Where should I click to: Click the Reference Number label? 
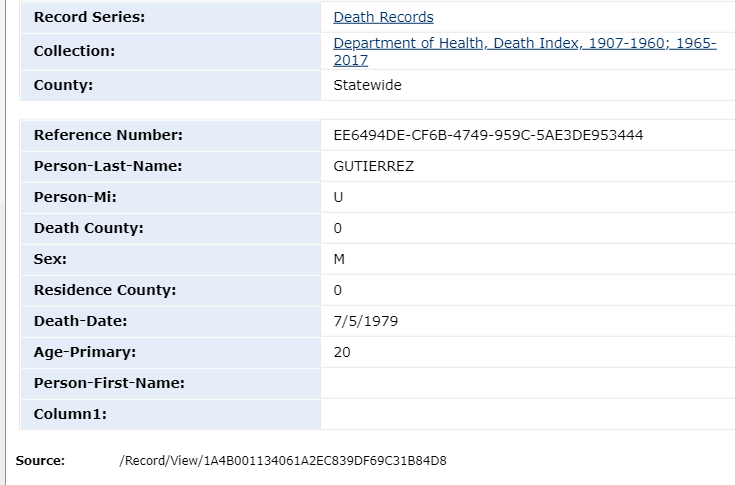pyautogui.click(x=108, y=135)
